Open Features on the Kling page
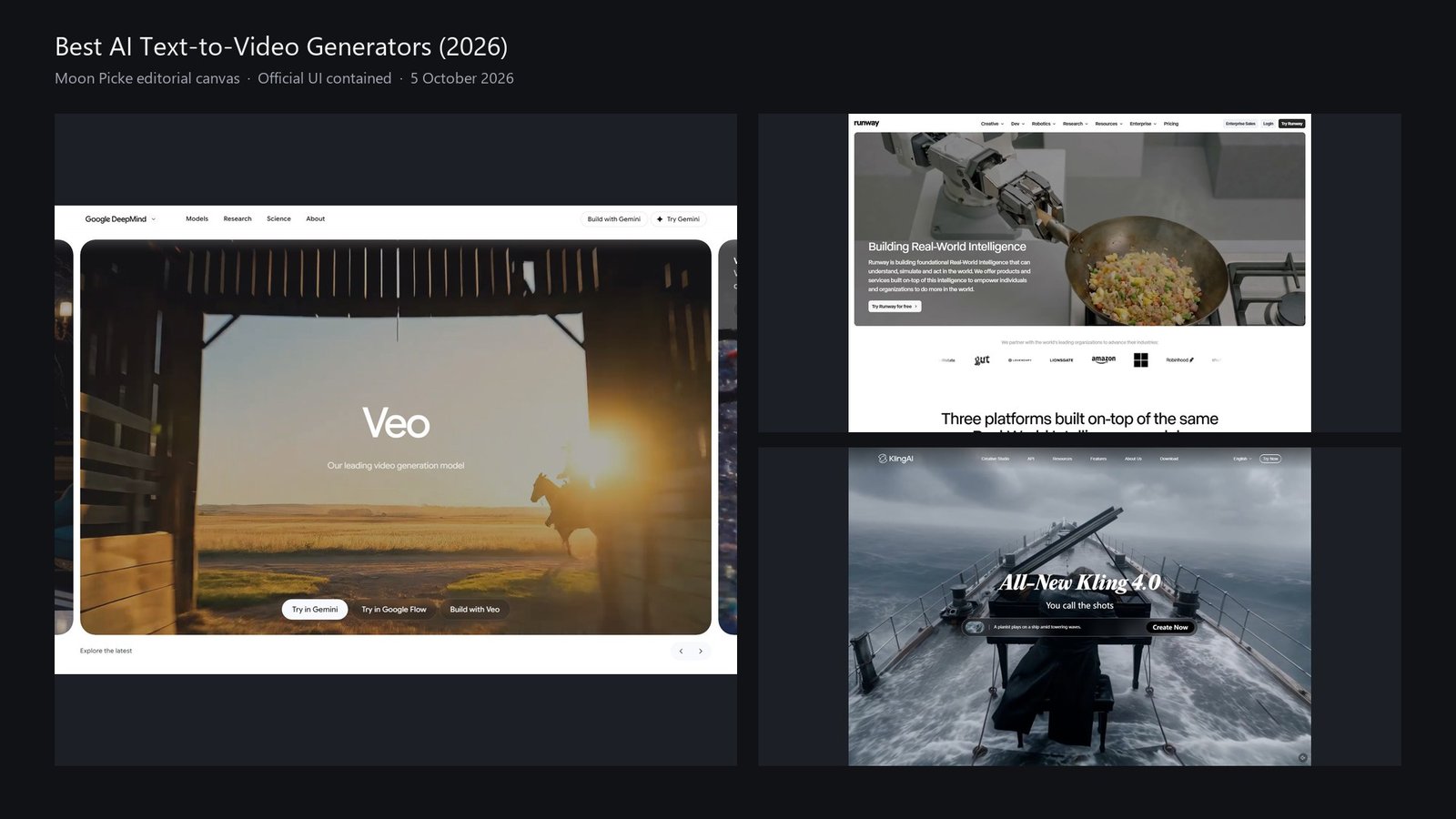Image resolution: width=1456 pixels, height=819 pixels. click(x=1098, y=459)
